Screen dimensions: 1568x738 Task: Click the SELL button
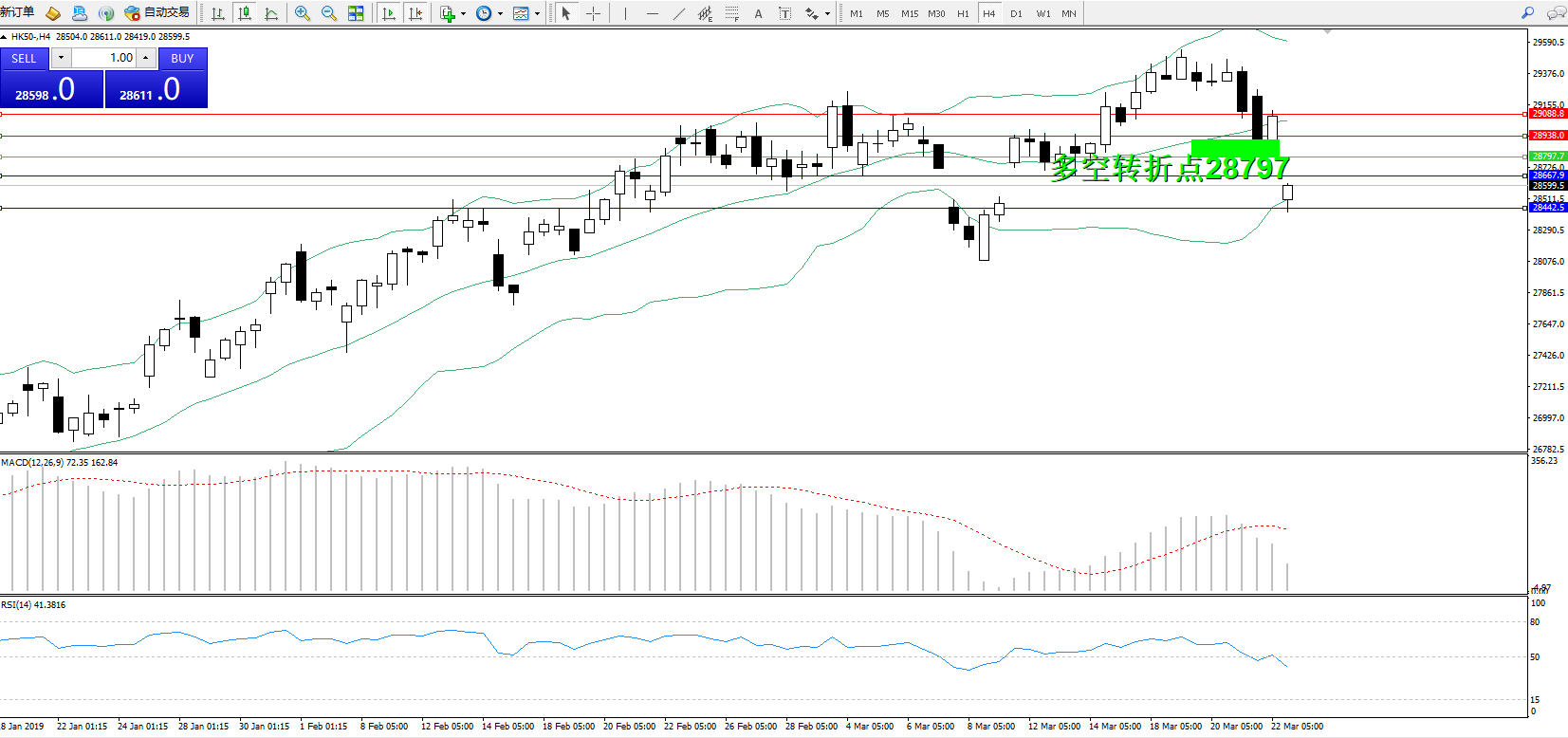pos(24,58)
